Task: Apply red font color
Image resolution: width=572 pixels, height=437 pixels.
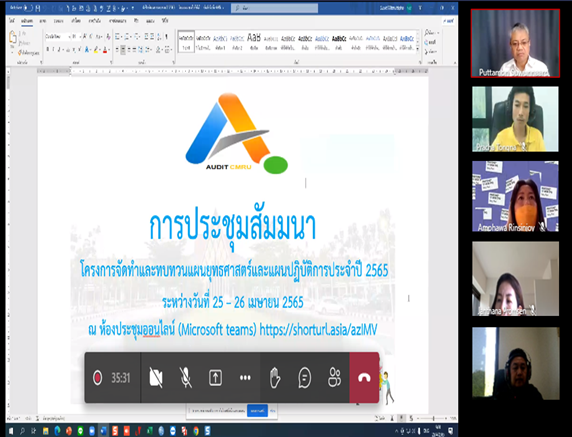Action: pyautogui.click(x=105, y=49)
